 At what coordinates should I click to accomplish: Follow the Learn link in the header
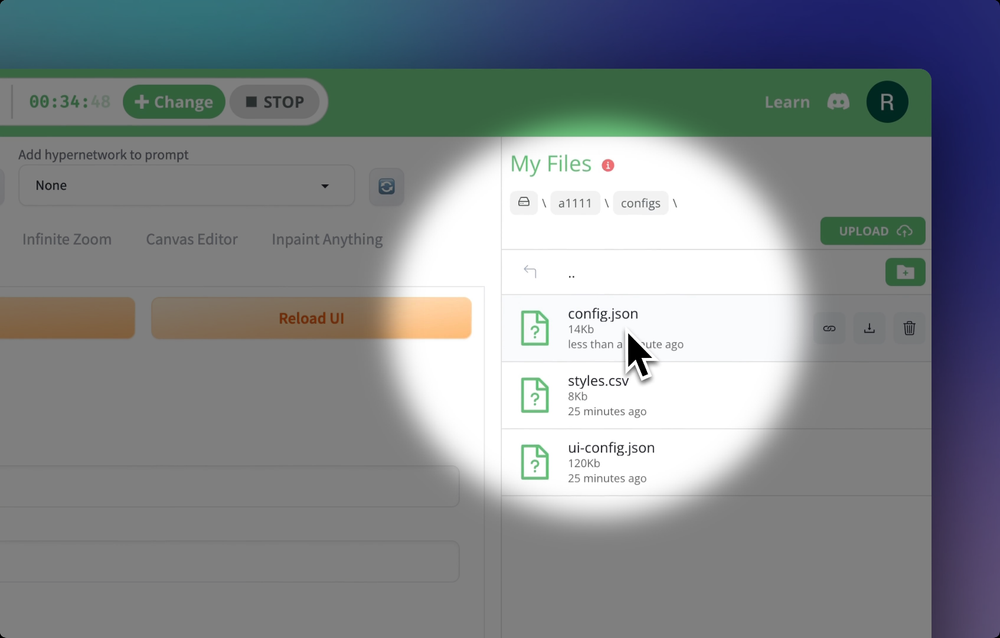click(787, 102)
